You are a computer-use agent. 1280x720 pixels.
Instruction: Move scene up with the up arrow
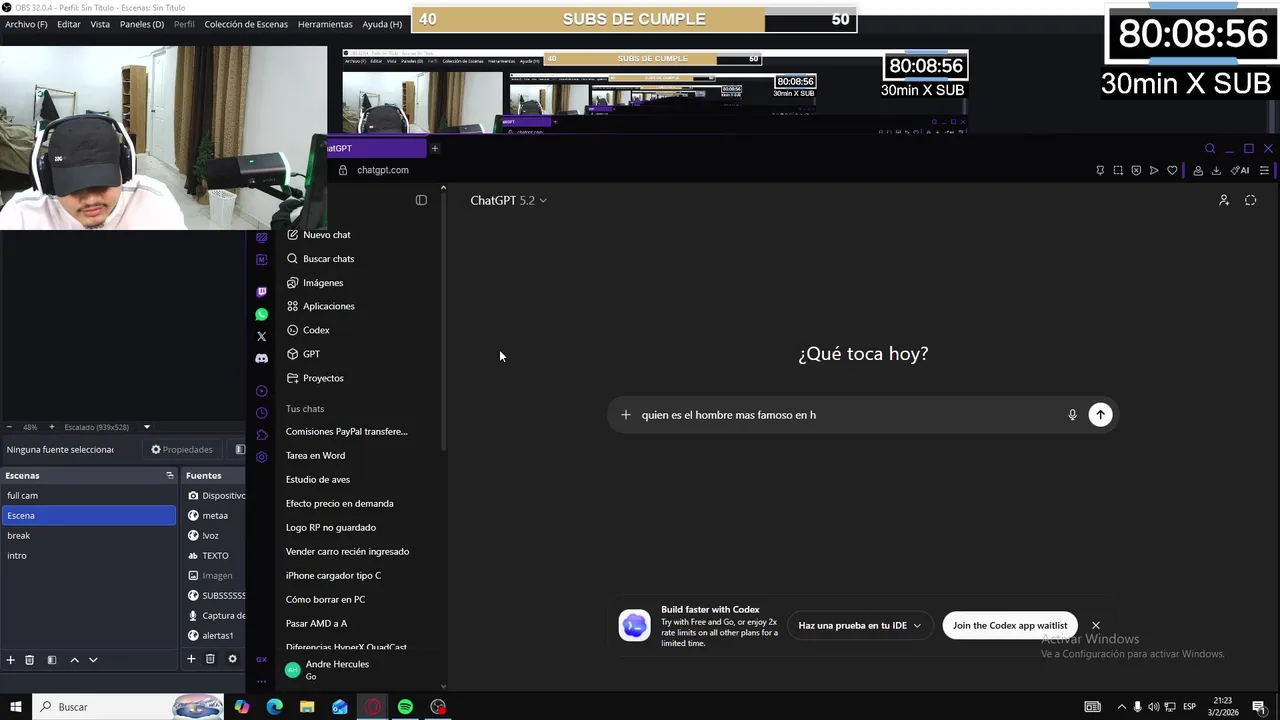(74, 659)
